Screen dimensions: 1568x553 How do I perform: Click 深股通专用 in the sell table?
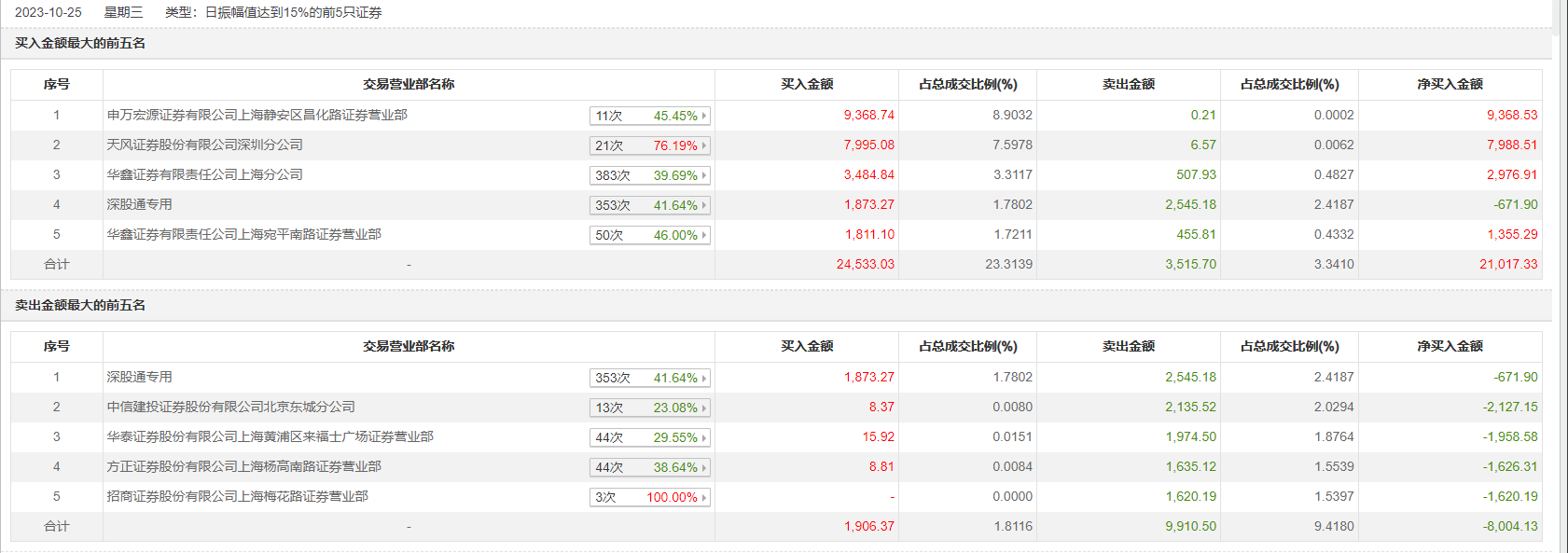pos(139,377)
